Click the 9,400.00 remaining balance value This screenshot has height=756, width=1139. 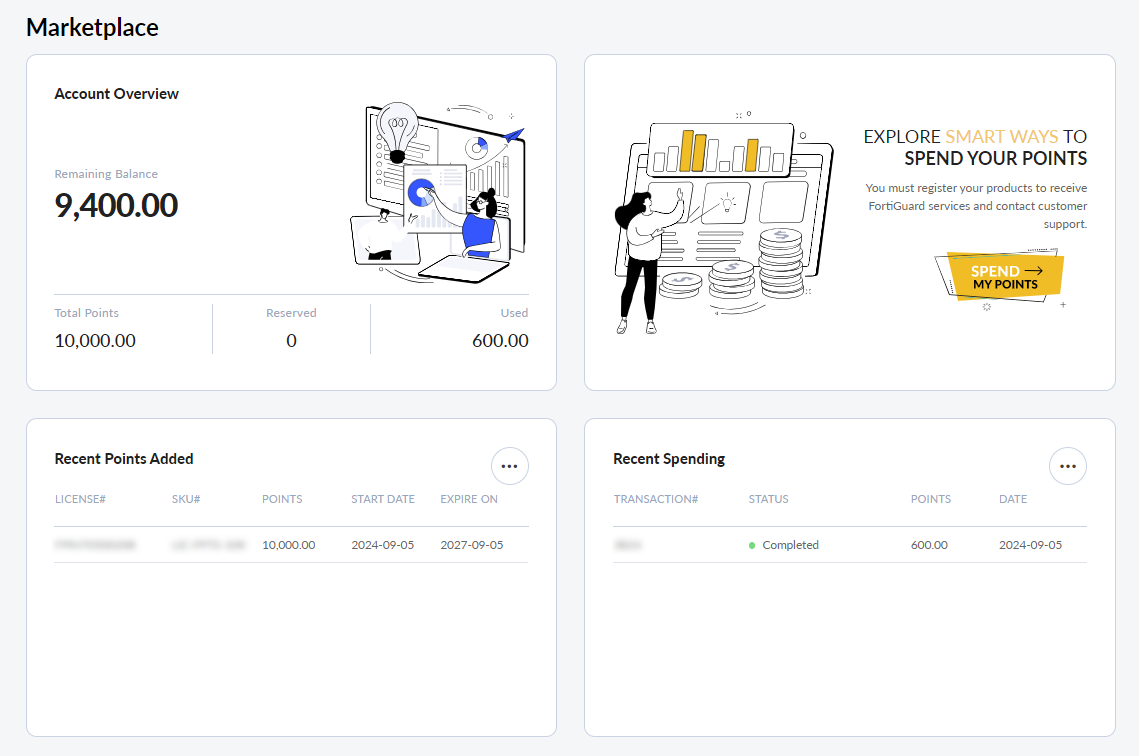(116, 206)
